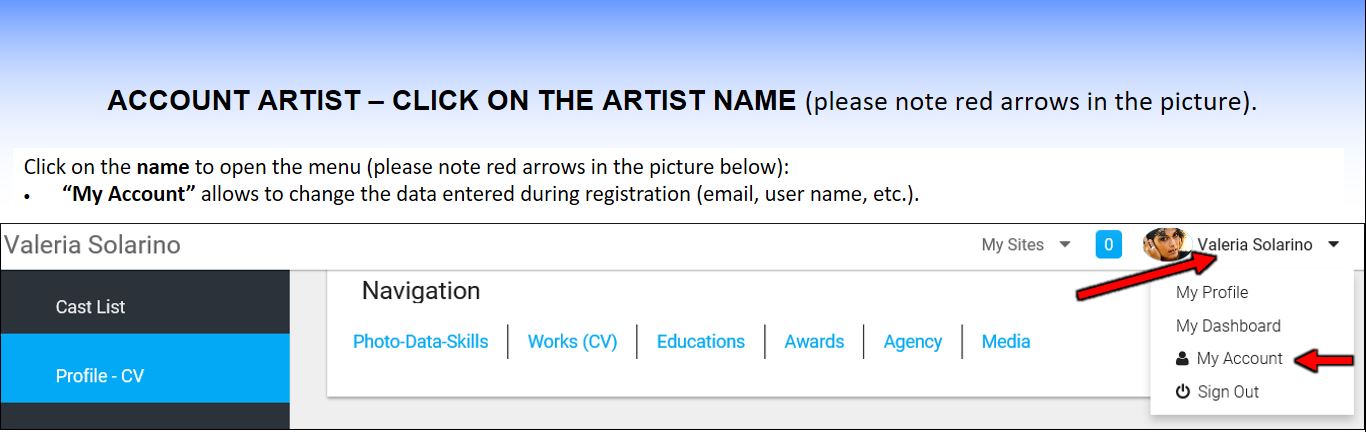The height and width of the screenshot is (432, 1366).
Task: Open My Account from the user menu
Action: click(1239, 358)
